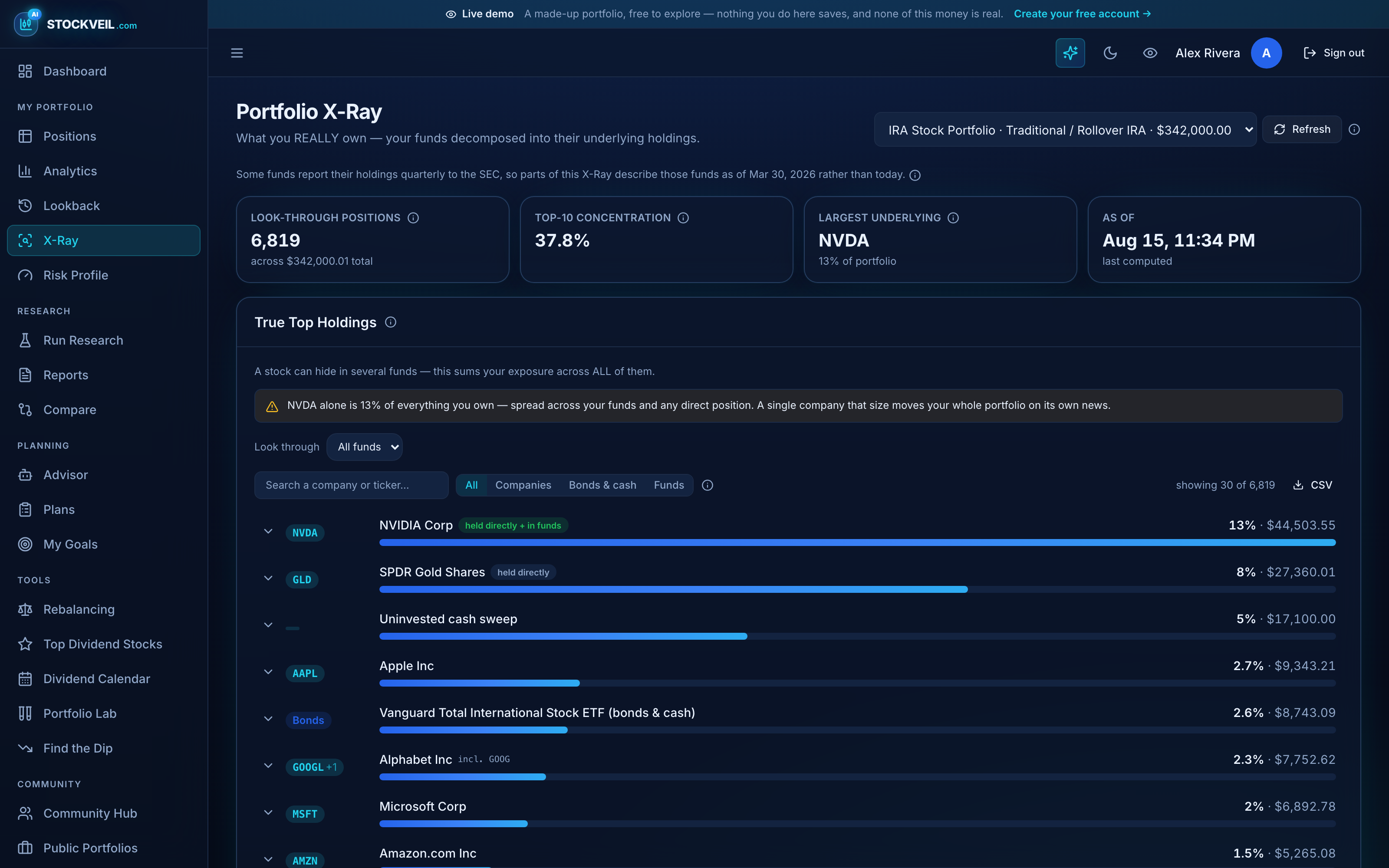This screenshot has height=868, width=1389.
Task: Click the 'held directly + in funds' tag
Action: 513,525
